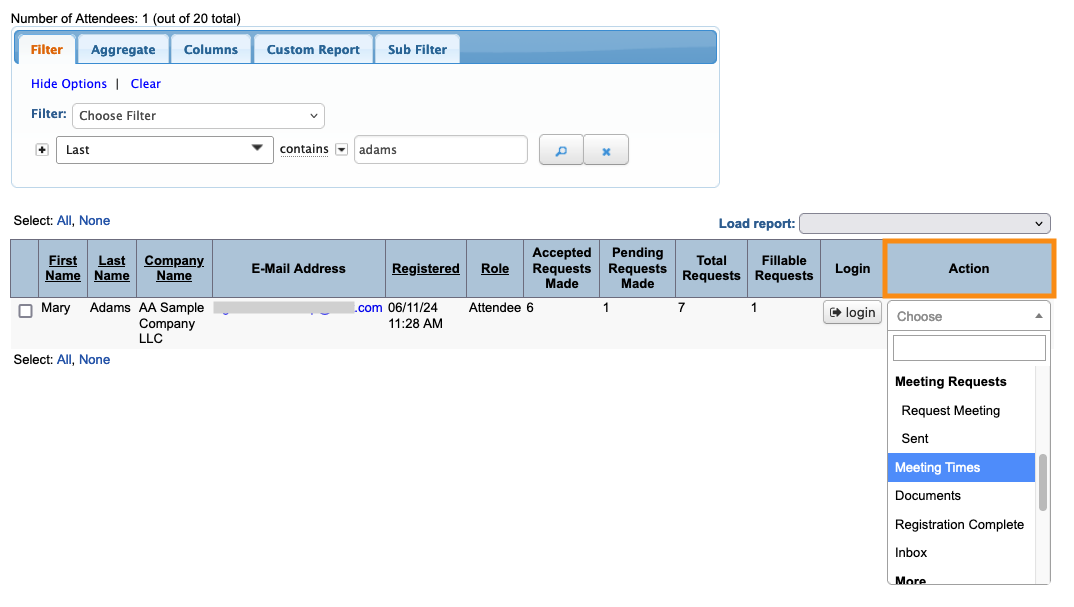Click the Number of Attendees text

click(x=125, y=18)
